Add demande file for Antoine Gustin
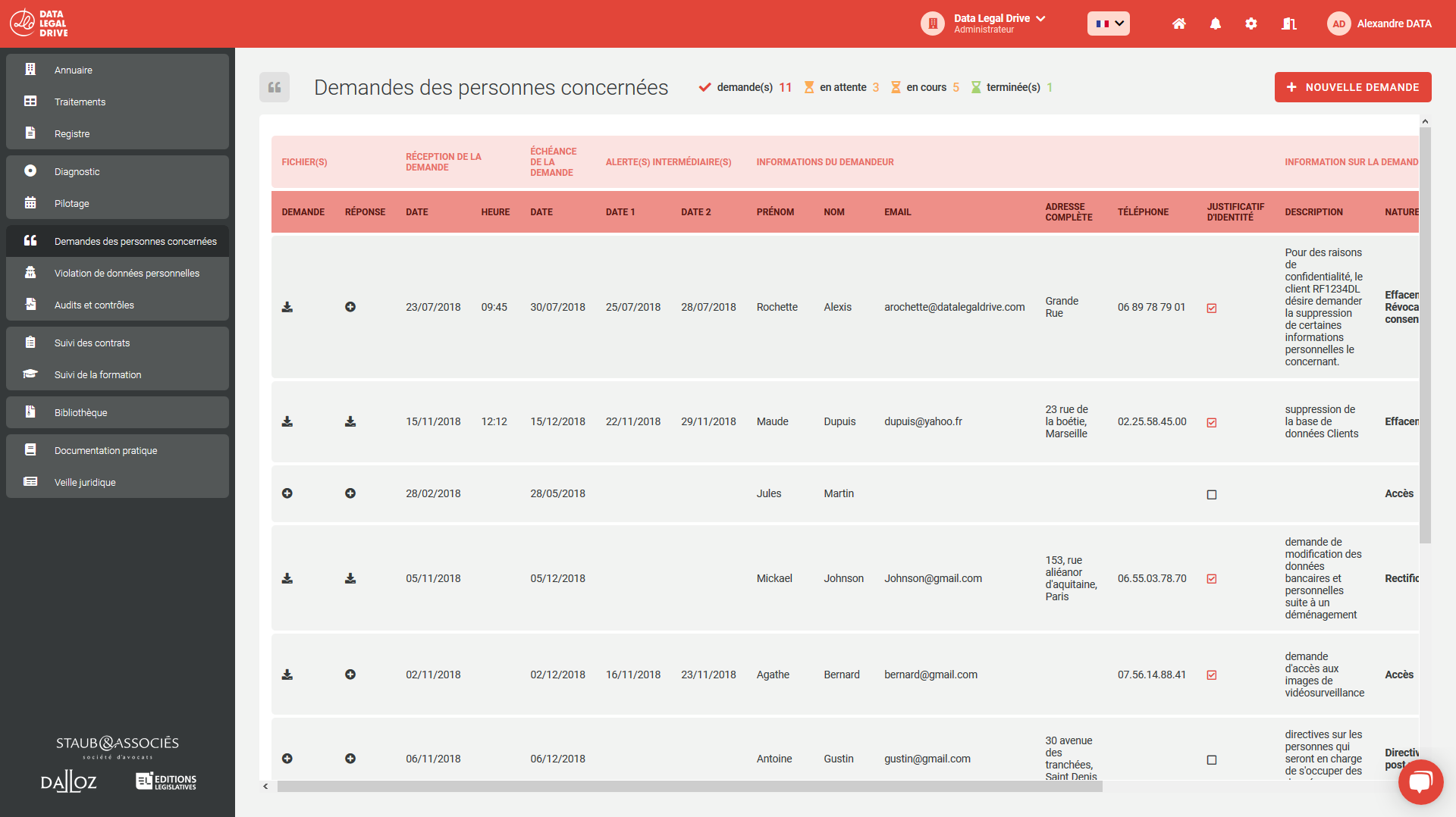Screen dimensions: 1456x817 (x=287, y=759)
